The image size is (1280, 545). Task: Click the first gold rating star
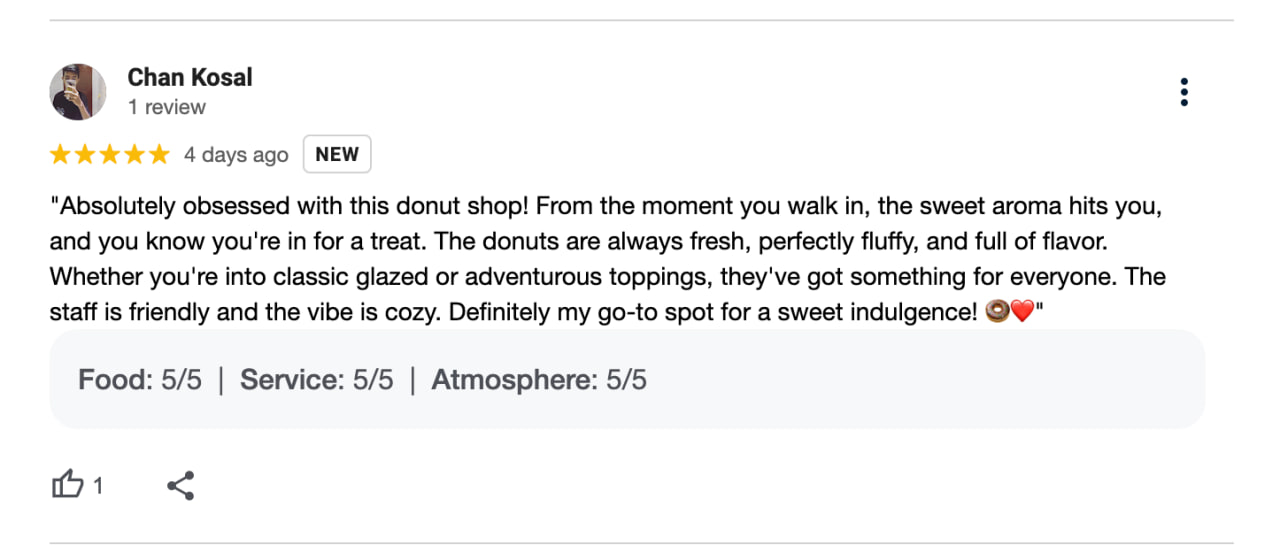click(61, 155)
